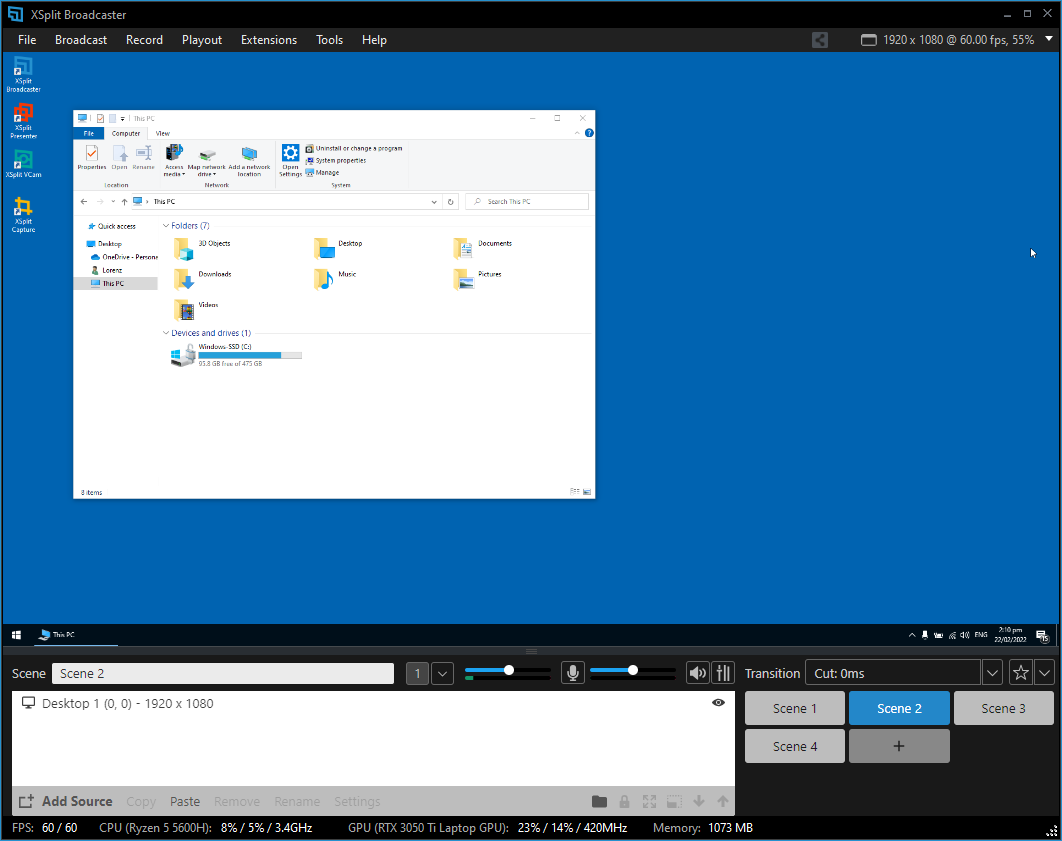Click the refresh icon beside the address bar
Viewport: 1062px width, 841px height.
(x=450, y=202)
